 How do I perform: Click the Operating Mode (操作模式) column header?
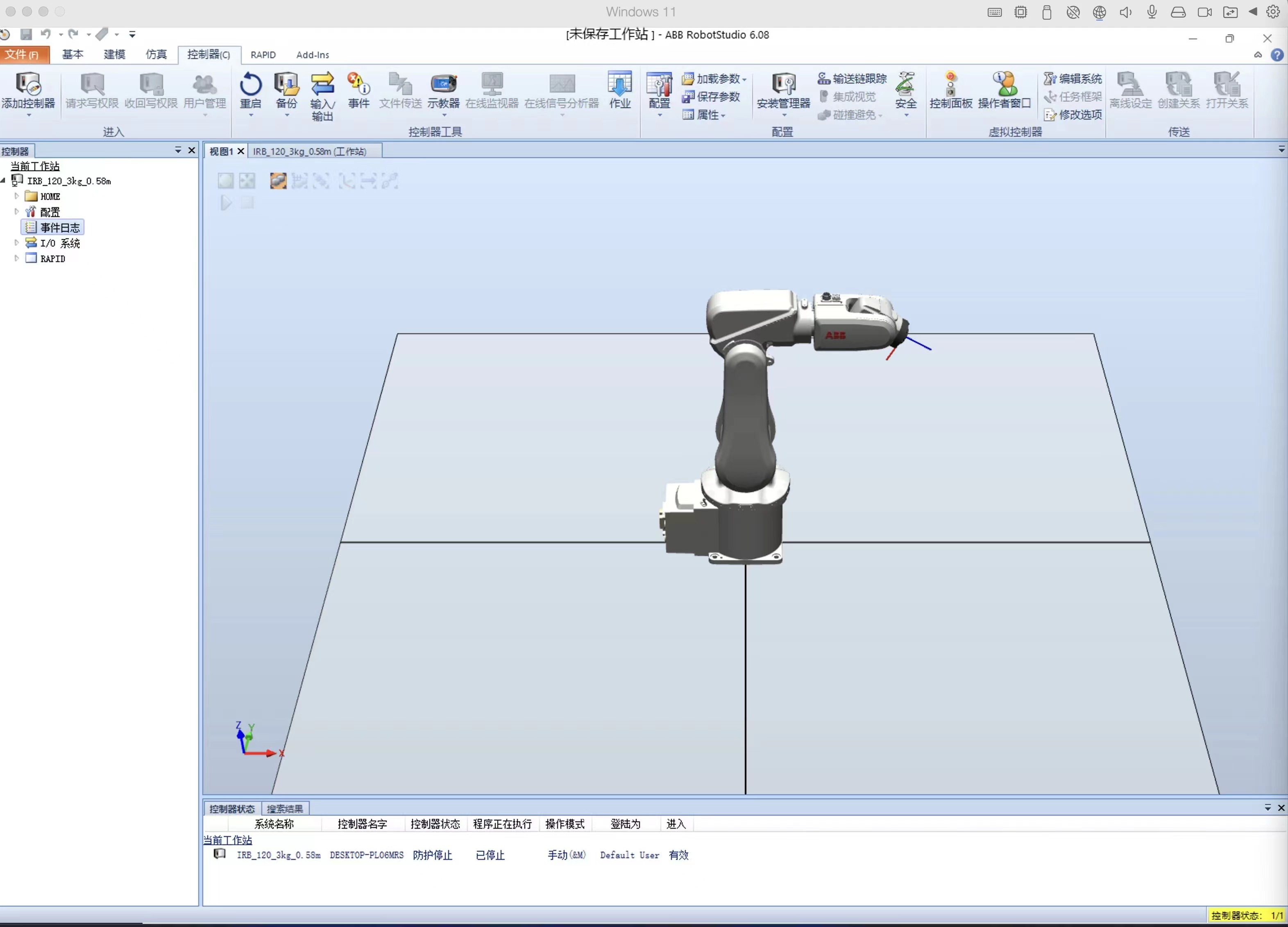click(565, 824)
